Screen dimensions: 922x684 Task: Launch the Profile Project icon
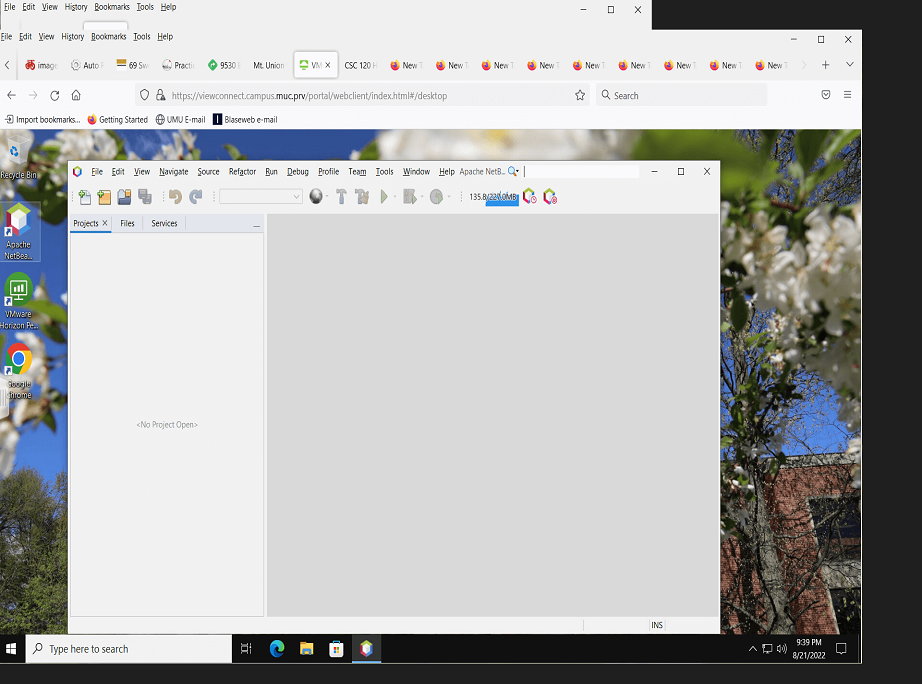click(436, 196)
